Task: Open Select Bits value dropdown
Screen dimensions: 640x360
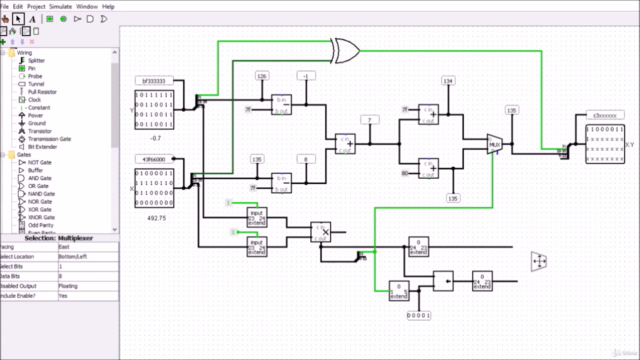Action: coord(88,267)
